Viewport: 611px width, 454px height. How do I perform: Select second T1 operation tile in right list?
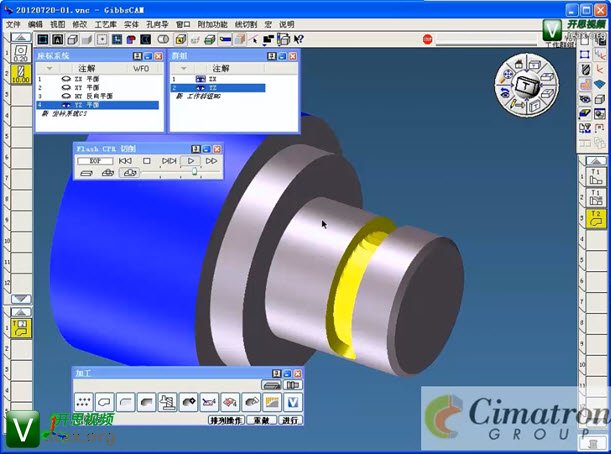click(596, 198)
